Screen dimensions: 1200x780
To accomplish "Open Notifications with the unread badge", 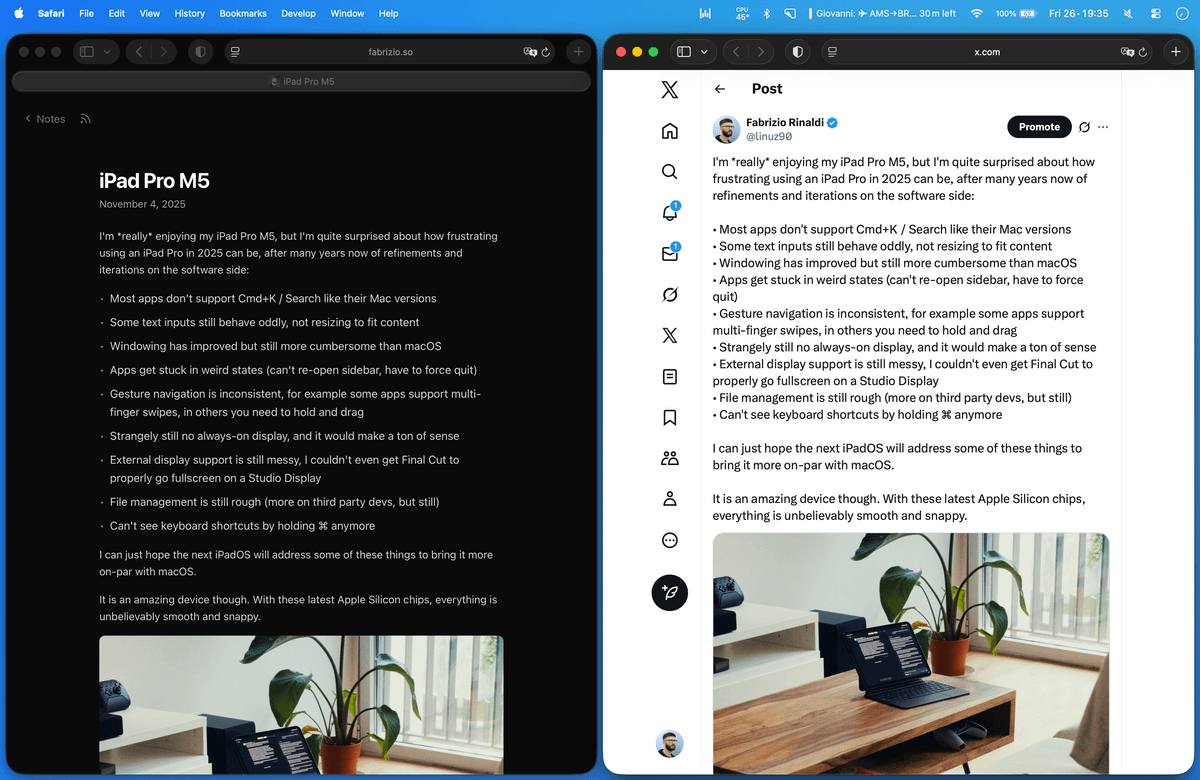I will (669, 212).
